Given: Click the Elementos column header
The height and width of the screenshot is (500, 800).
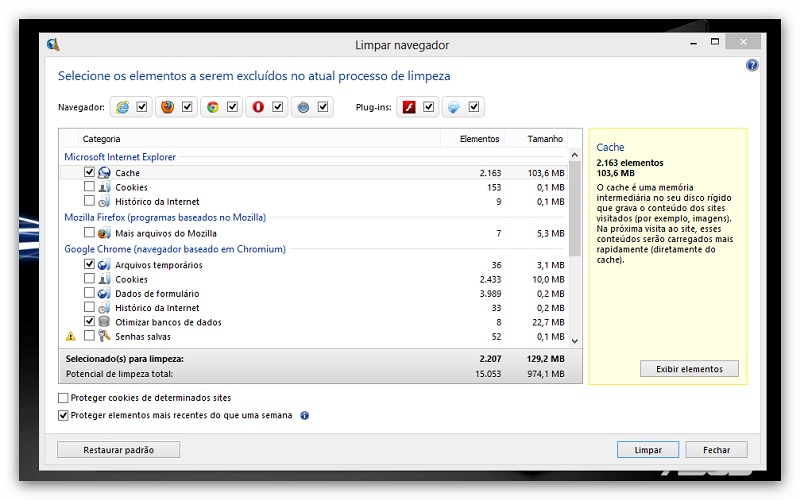Looking at the screenshot, I should point(479,139).
